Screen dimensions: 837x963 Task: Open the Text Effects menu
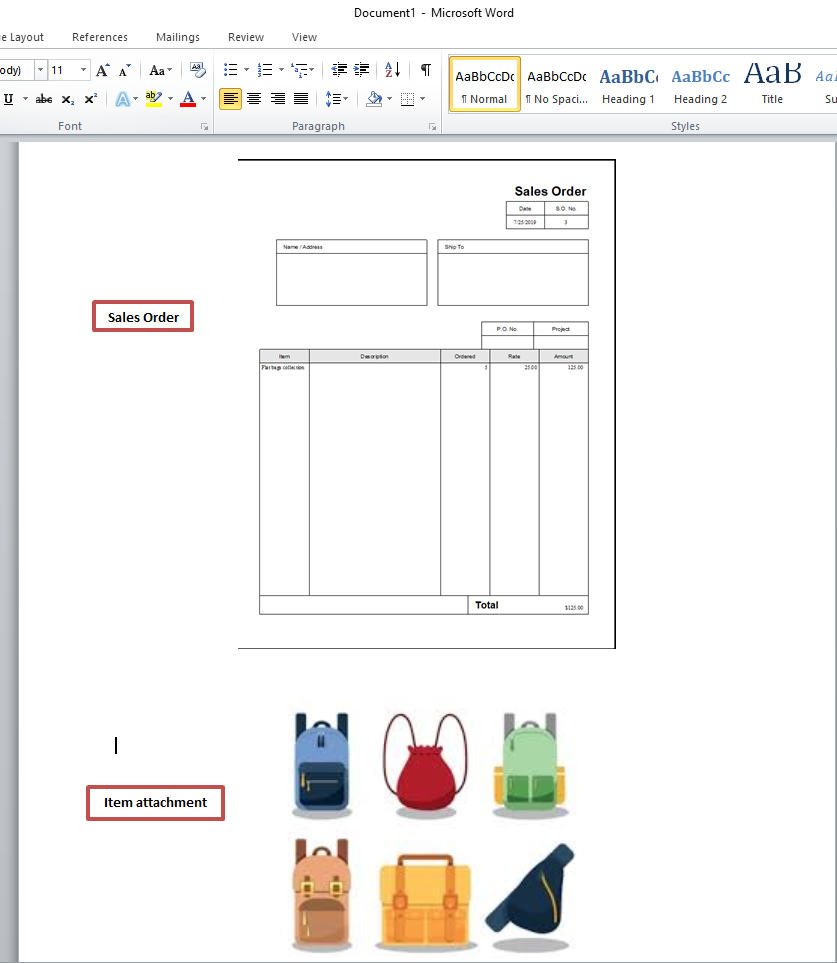point(126,99)
